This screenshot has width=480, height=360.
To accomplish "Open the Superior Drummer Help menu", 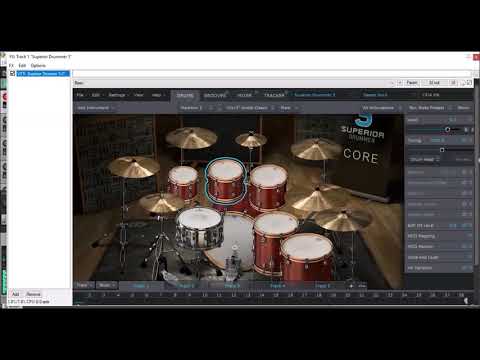I will tap(158, 95).
